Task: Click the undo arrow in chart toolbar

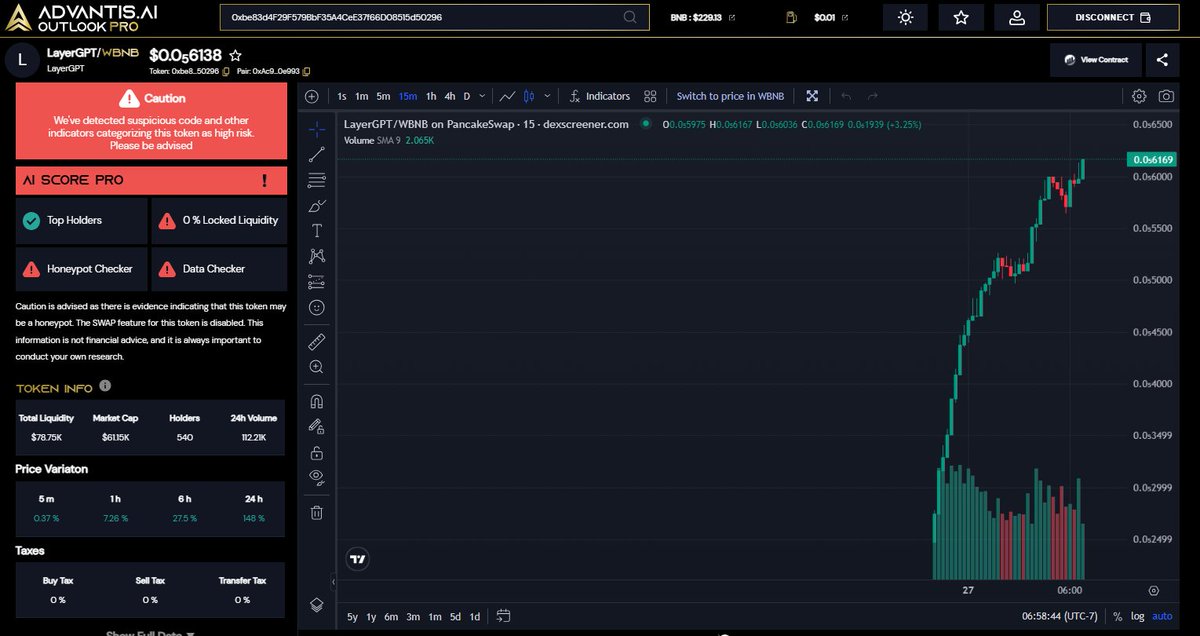Action: 846,96
